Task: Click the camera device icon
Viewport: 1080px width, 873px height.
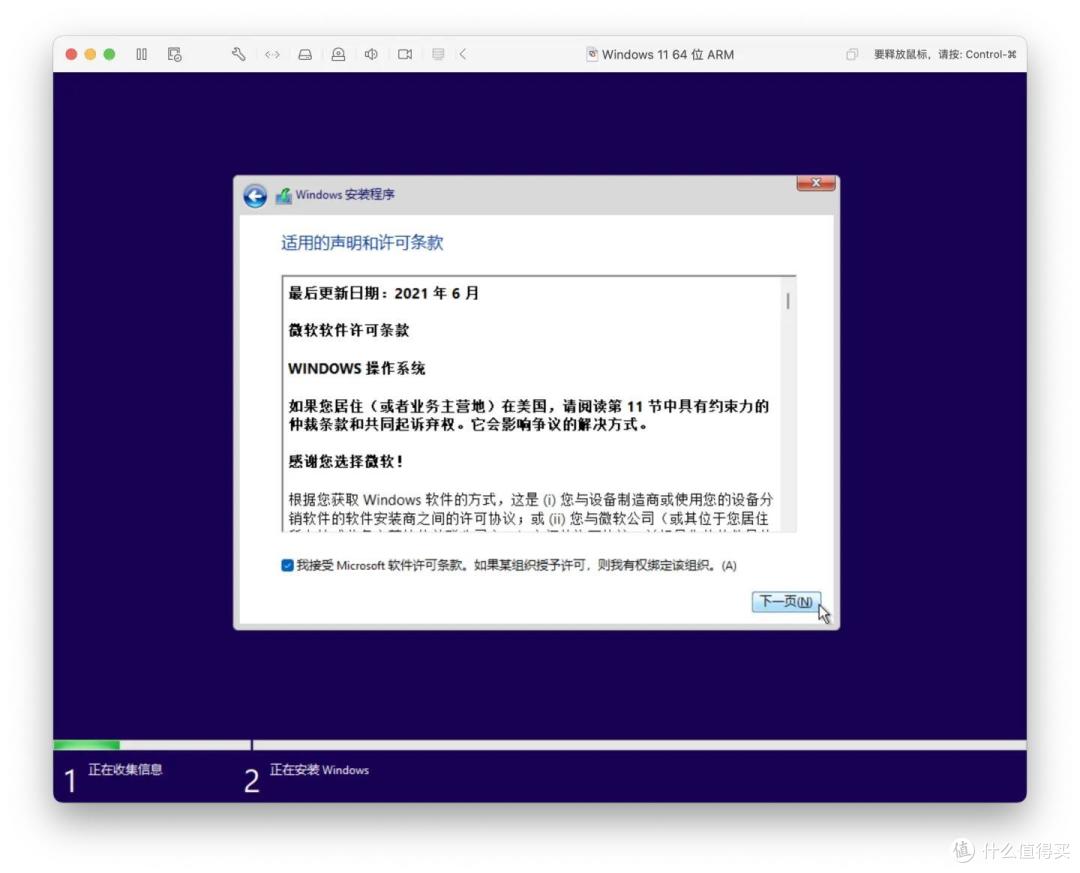Action: point(405,54)
